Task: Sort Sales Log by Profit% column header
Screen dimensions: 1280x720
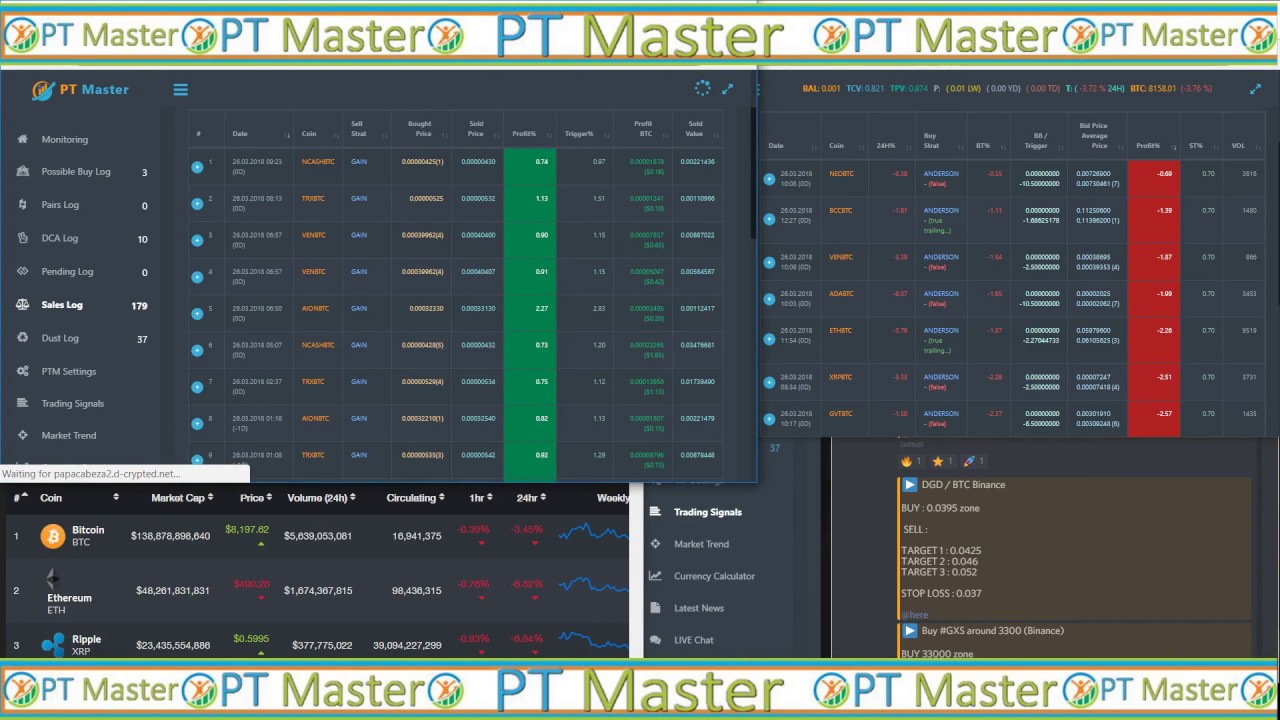Action: click(531, 133)
